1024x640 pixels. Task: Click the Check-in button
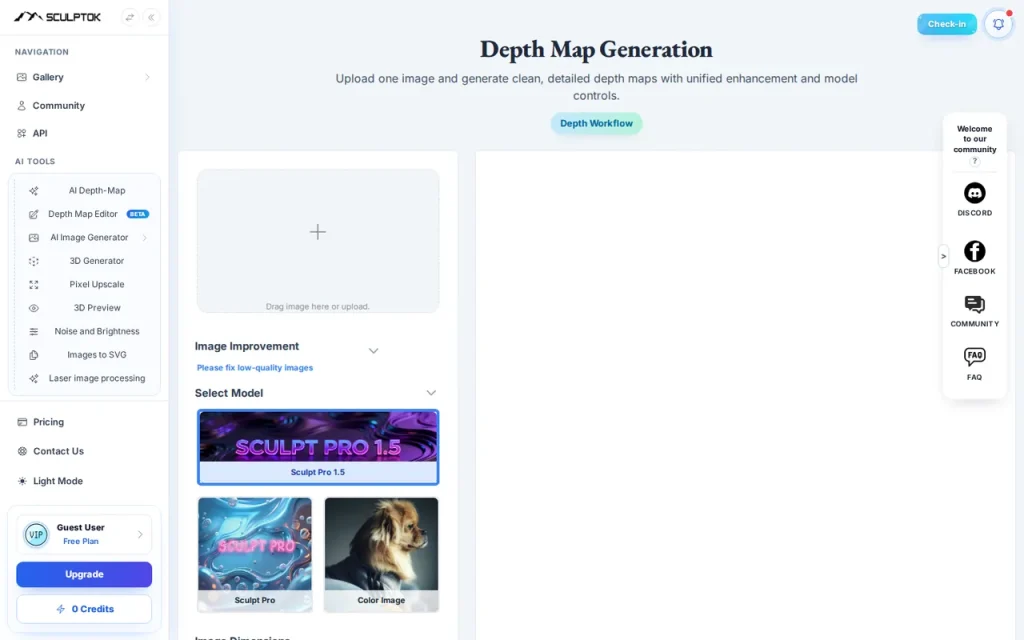point(947,24)
